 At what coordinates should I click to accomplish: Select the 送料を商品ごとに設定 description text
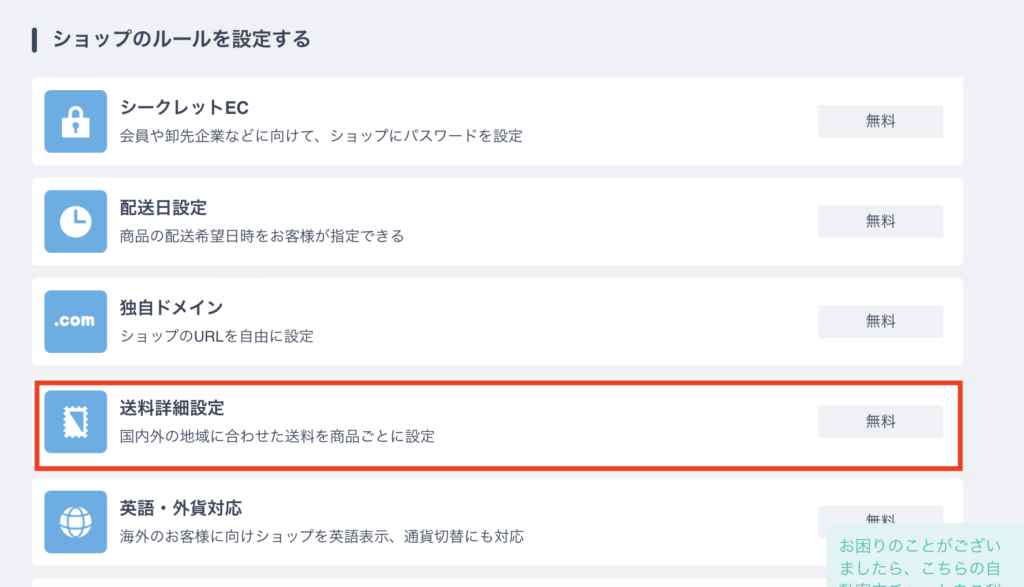pos(277,436)
